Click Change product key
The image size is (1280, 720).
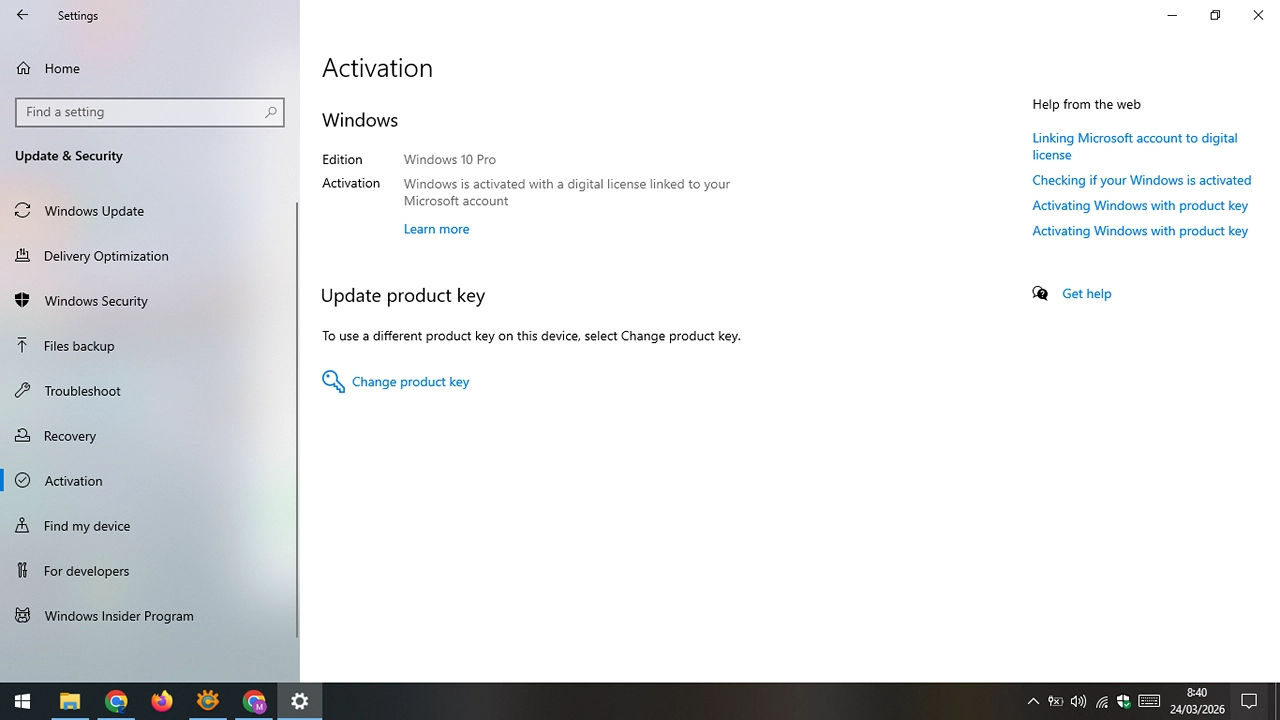coord(396,382)
